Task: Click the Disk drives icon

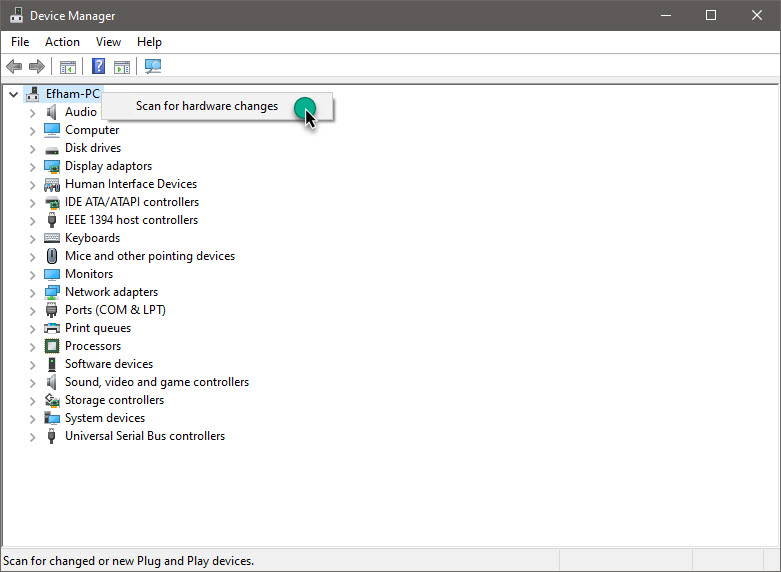Action: 52,149
